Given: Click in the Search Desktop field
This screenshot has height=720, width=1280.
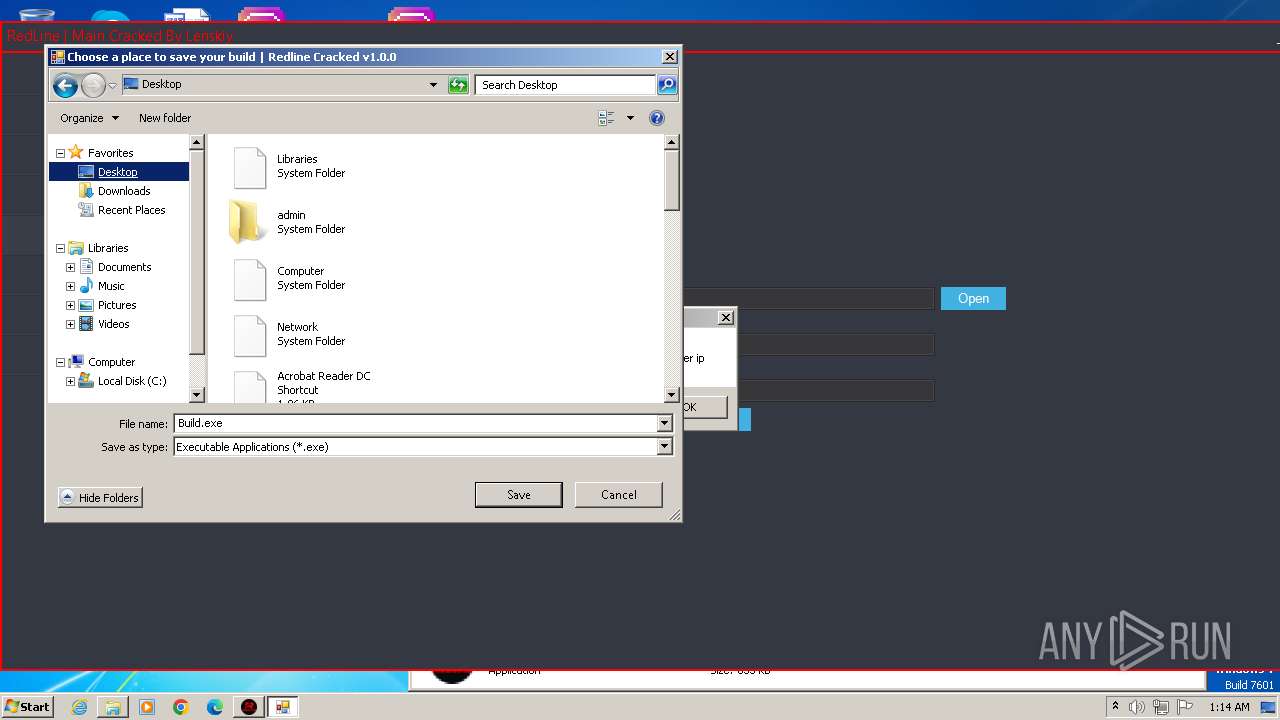Looking at the screenshot, I should 565,85.
